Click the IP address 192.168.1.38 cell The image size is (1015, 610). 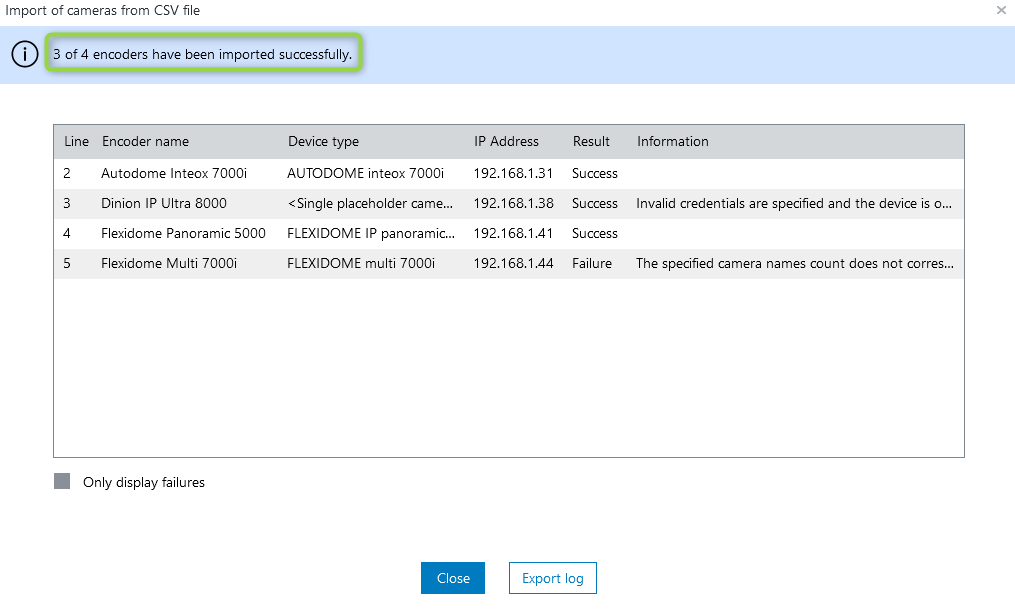click(513, 203)
